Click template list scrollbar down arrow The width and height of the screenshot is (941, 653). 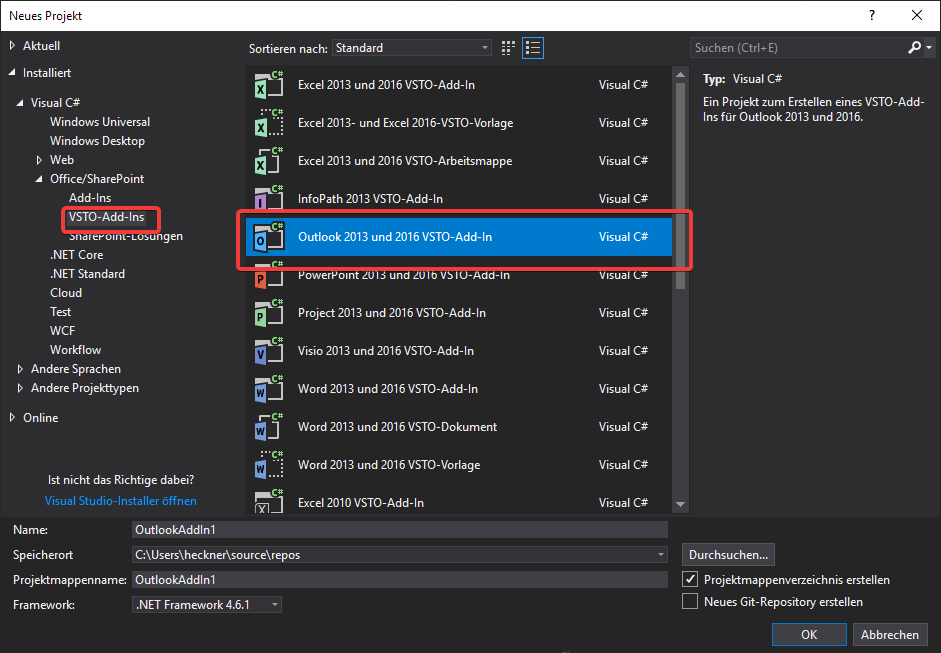(680, 504)
